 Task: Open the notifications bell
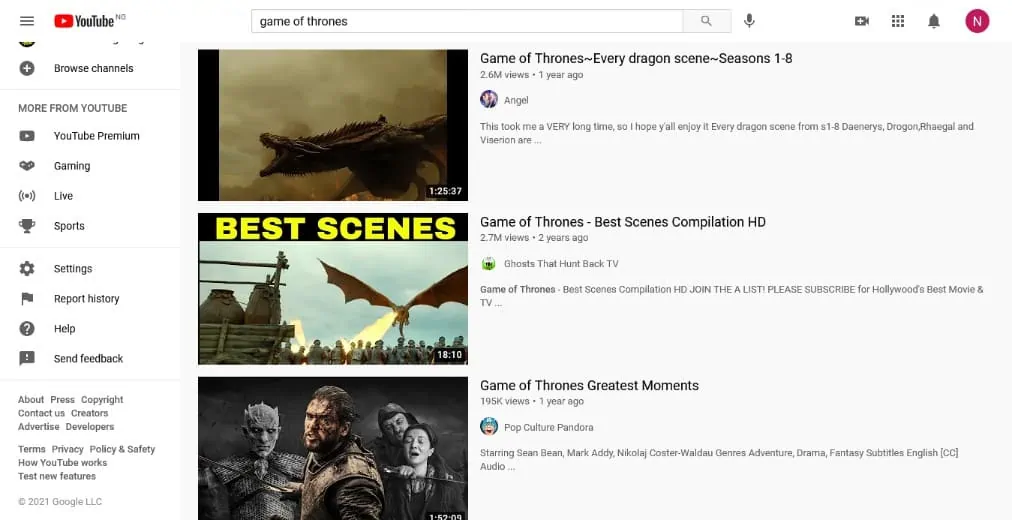934,21
